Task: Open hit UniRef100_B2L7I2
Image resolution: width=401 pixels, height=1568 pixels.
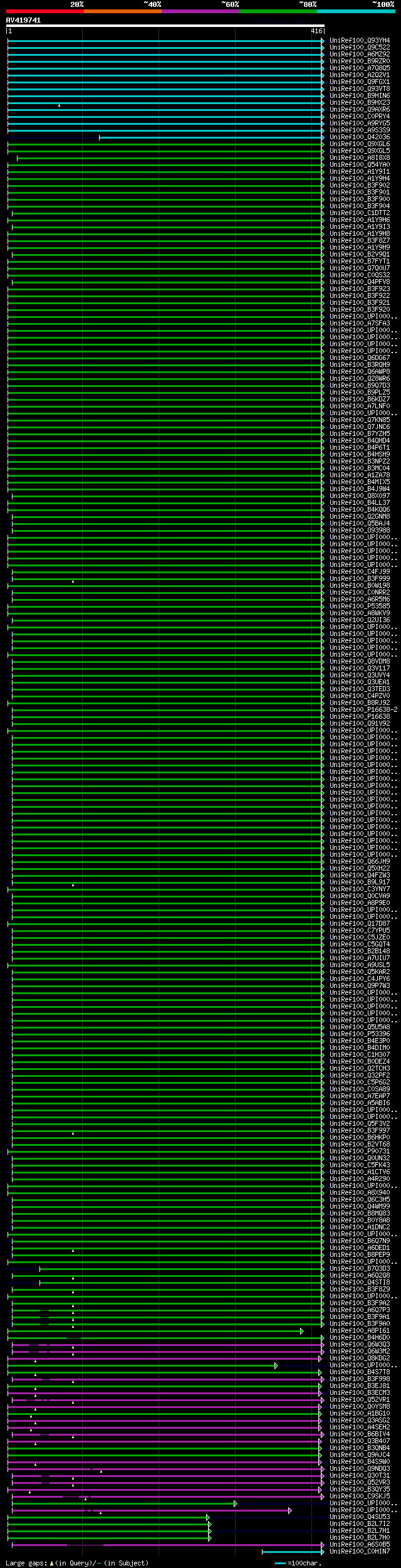Action: click(x=360, y=1524)
